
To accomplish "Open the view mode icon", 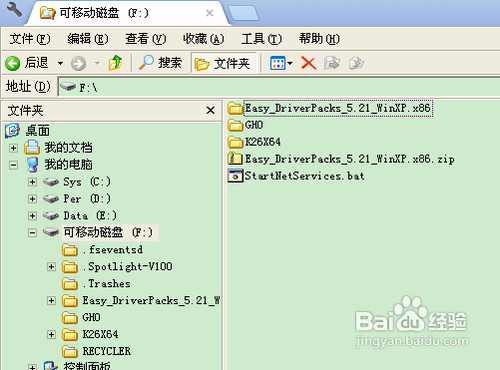I will [x=278, y=63].
